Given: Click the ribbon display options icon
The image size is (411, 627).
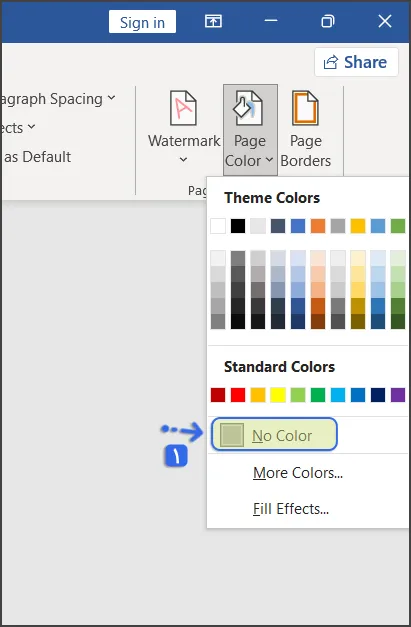Looking at the screenshot, I should (x=213, y=21).
